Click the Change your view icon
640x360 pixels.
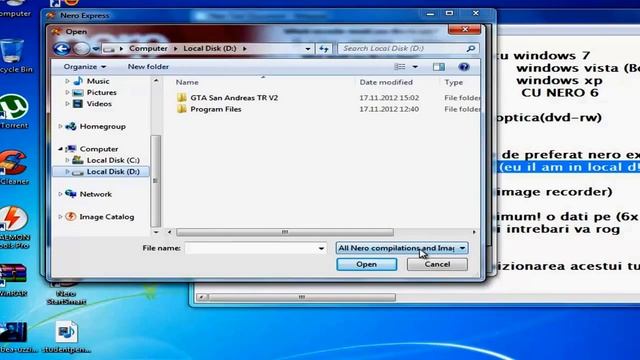400,67
